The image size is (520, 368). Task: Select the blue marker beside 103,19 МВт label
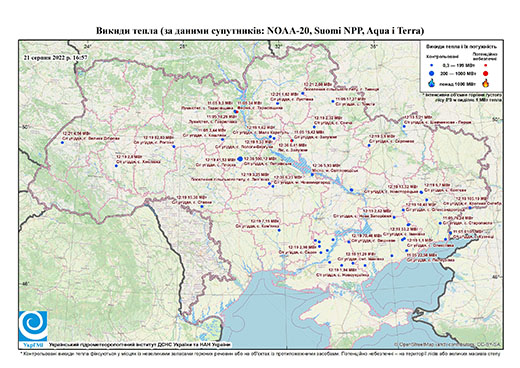[470, 208]
